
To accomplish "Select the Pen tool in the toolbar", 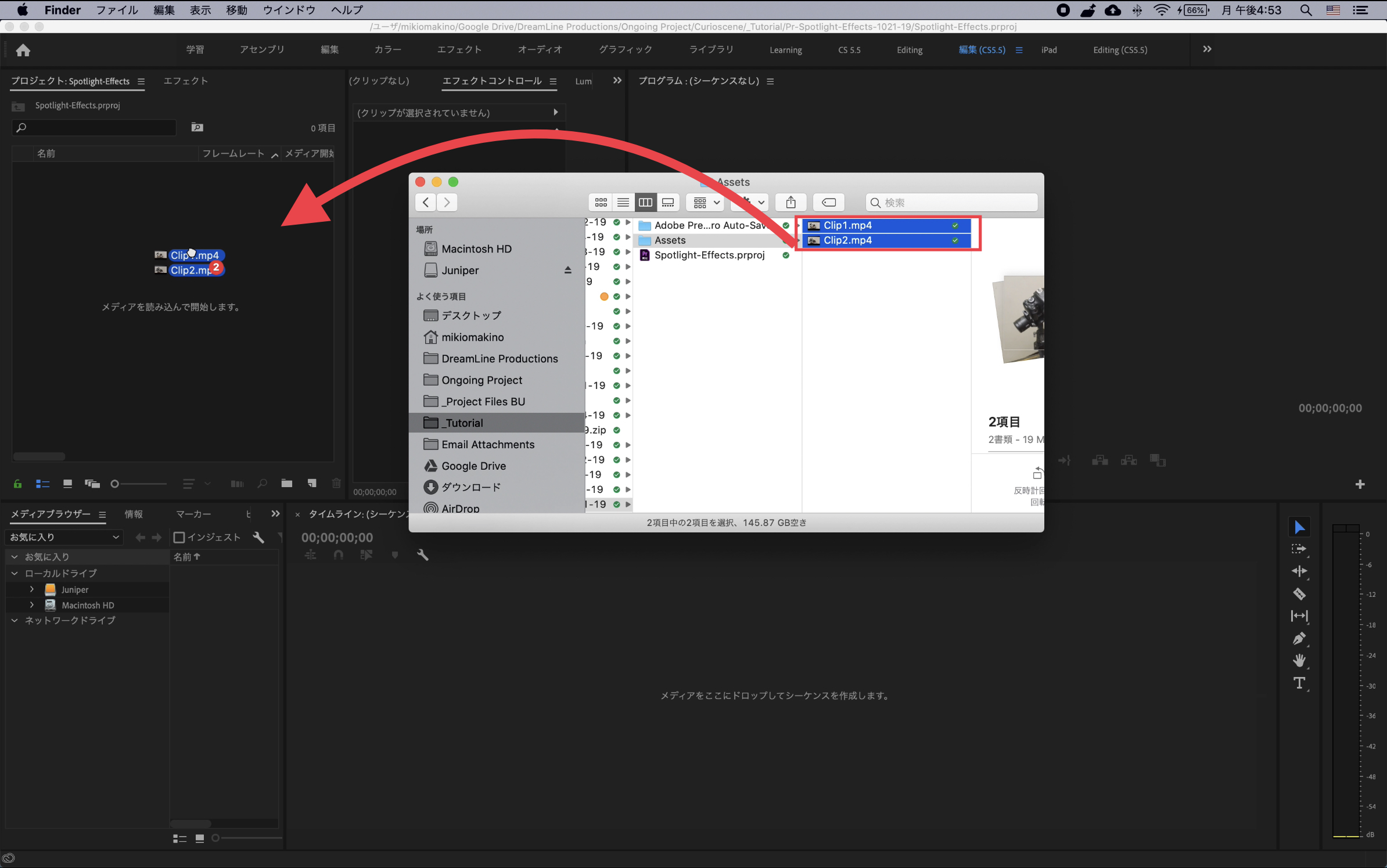I will (1300, 638).
